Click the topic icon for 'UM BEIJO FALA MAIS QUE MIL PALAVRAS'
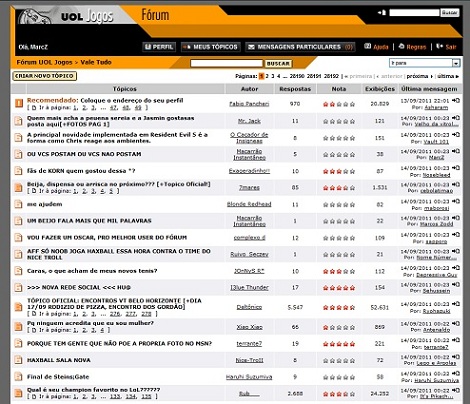The height and width of the screenshot is (404, 470). click(18, 221)
